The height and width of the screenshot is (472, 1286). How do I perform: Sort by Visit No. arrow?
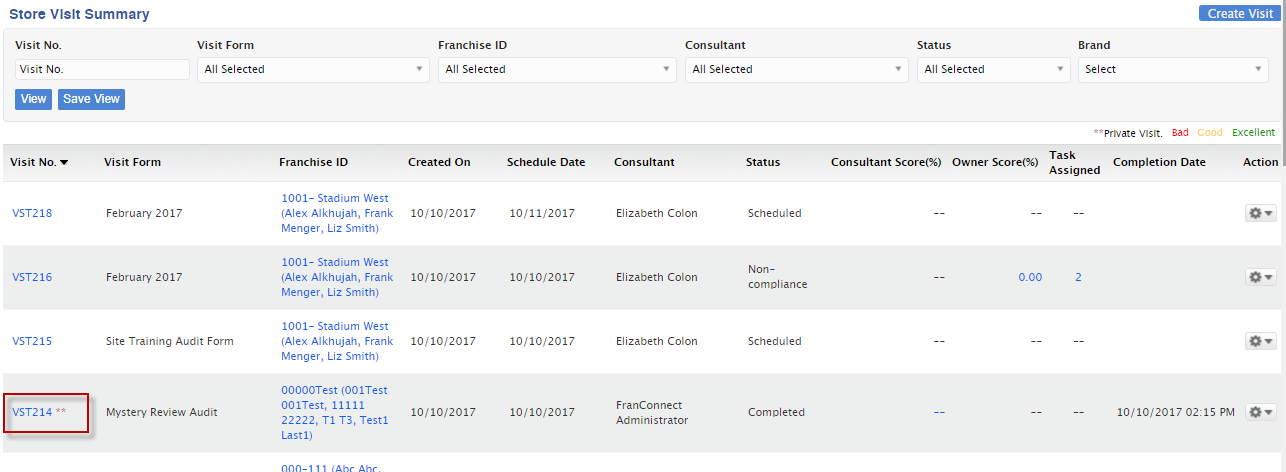tap(64, 162)
